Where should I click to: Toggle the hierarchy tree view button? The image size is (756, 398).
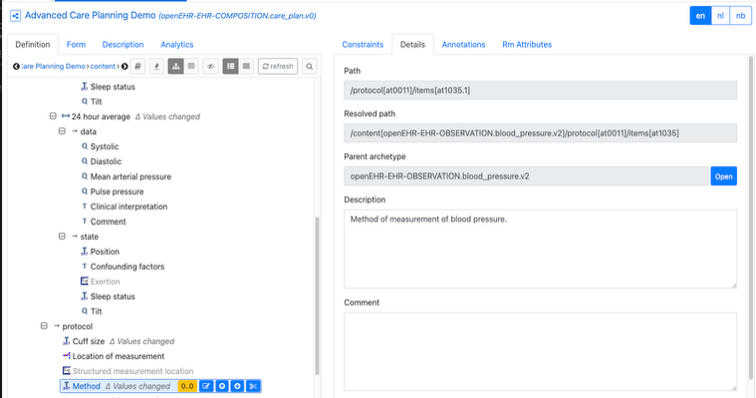pos(176,67)
